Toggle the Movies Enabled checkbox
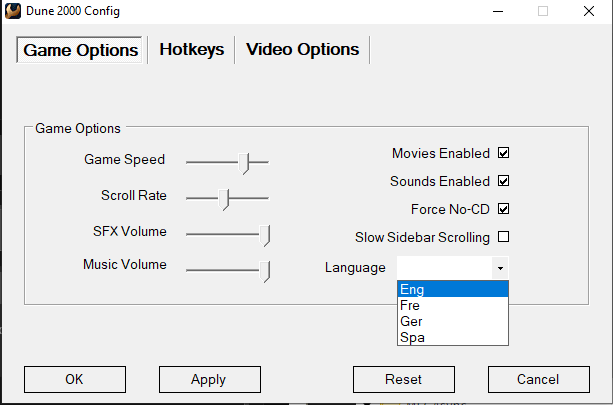 (x=504, y=154)
